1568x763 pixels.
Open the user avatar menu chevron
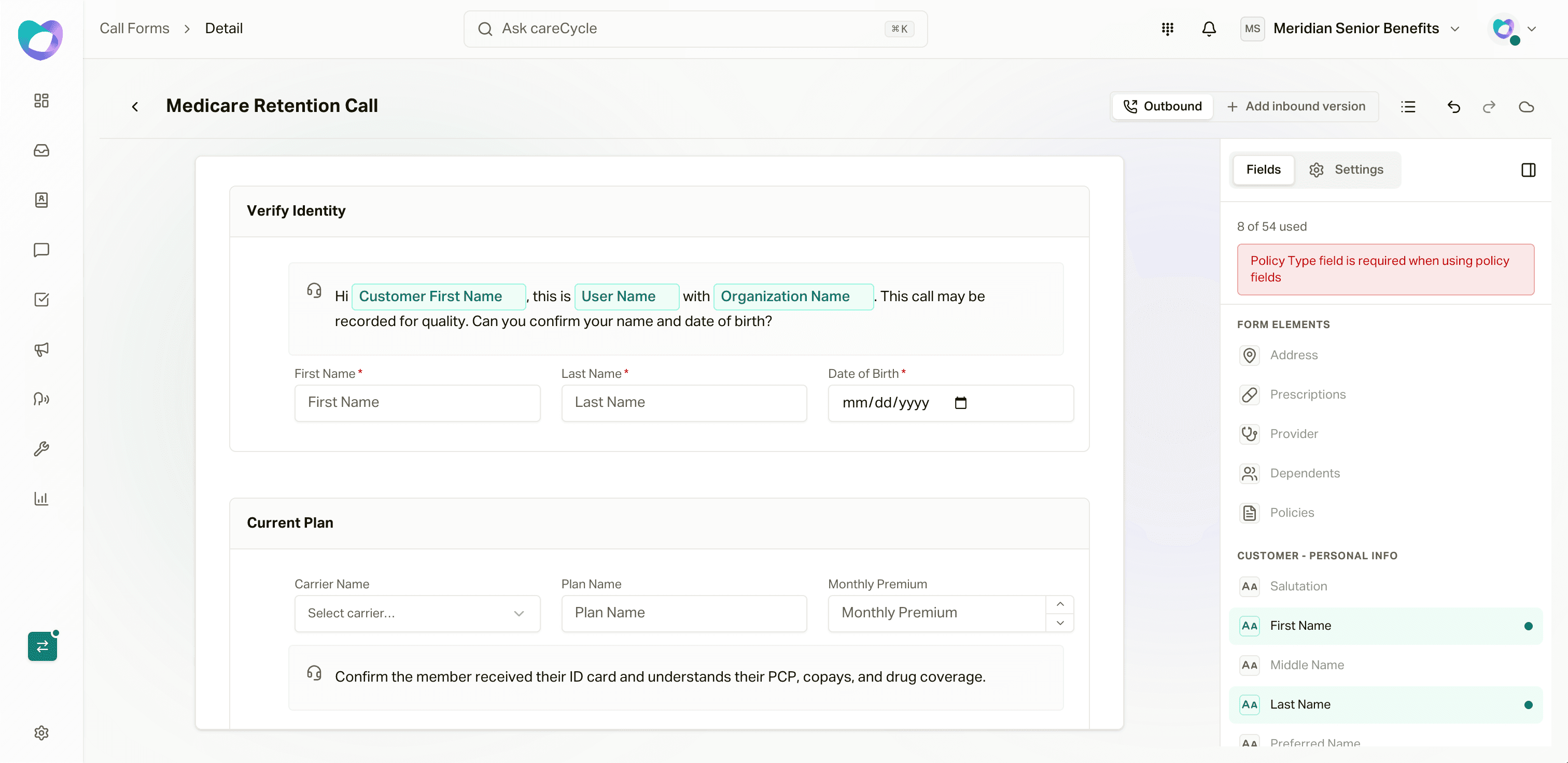(x=1532, y=29)
